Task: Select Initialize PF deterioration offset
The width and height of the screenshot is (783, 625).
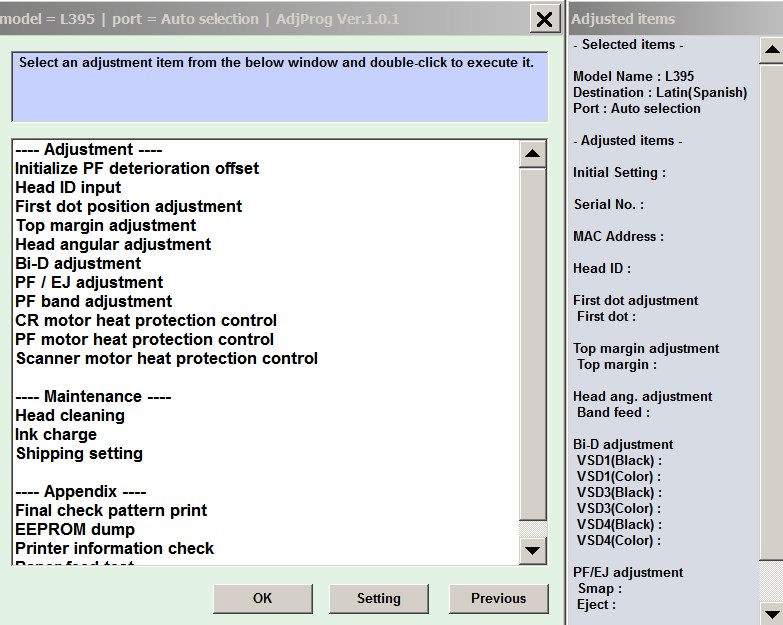Action: pos(137,168)
